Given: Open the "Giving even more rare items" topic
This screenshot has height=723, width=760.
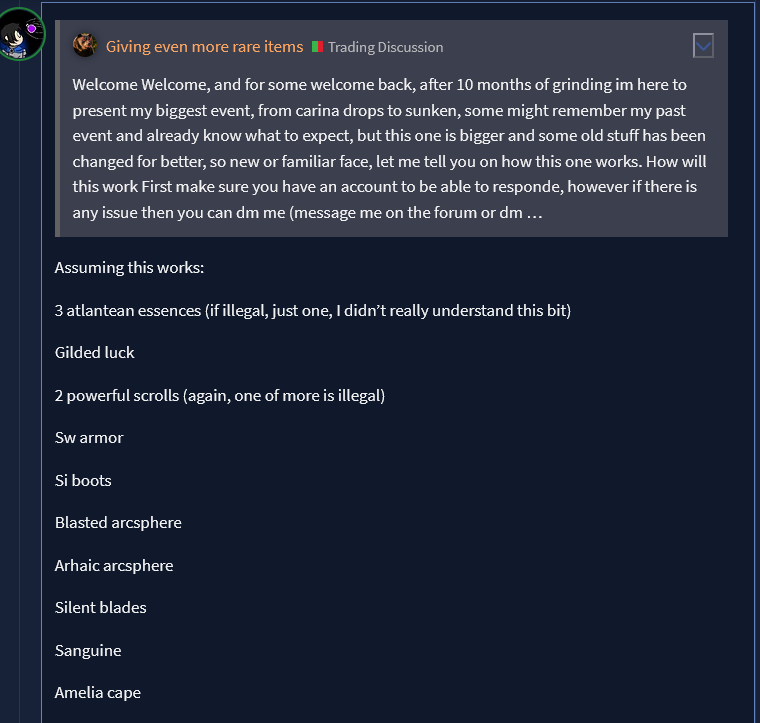Looking at the screenshot, I should coord(204,47).
